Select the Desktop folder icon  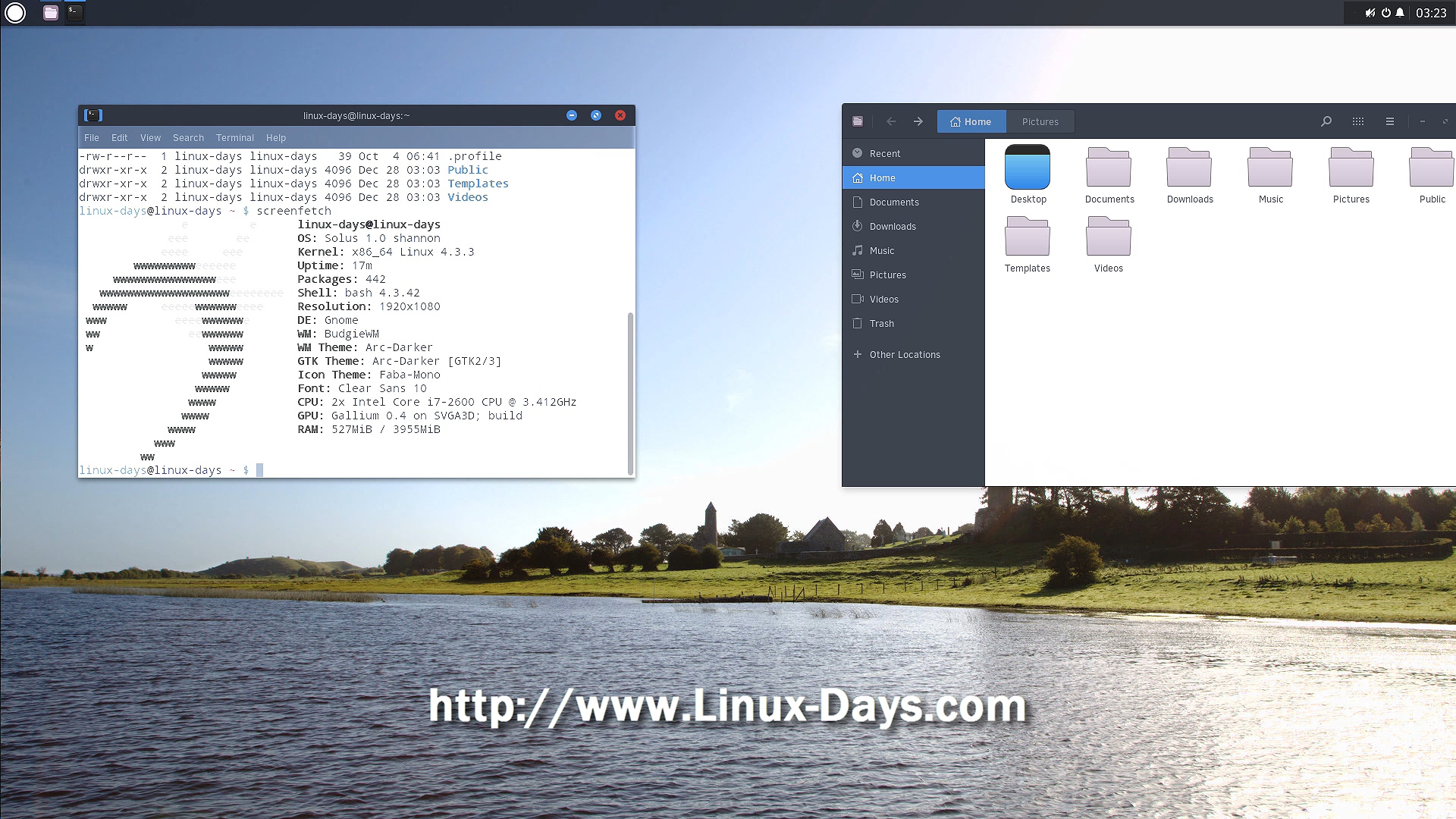coord(1028,168)
